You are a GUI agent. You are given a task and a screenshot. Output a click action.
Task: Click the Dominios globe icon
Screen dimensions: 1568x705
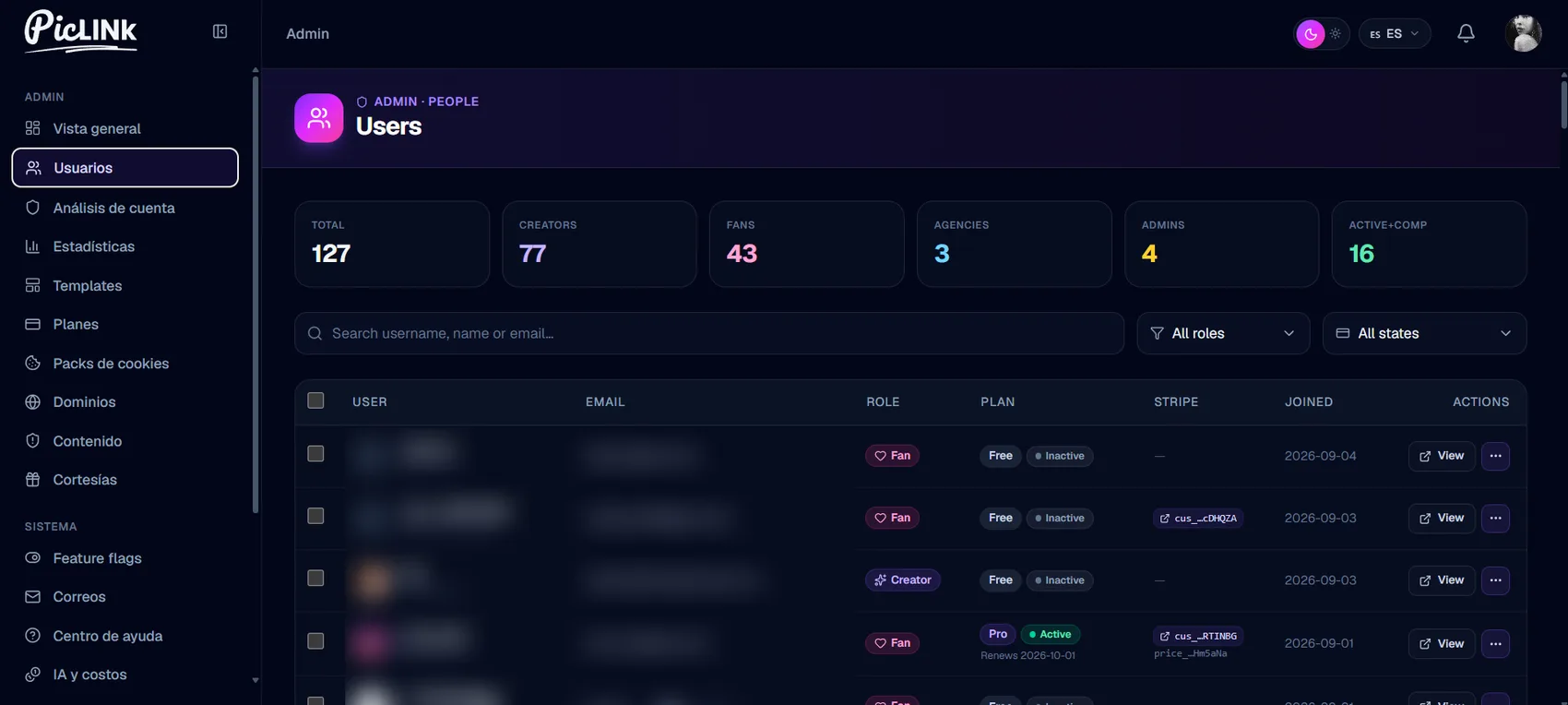[x=33, y=402]
